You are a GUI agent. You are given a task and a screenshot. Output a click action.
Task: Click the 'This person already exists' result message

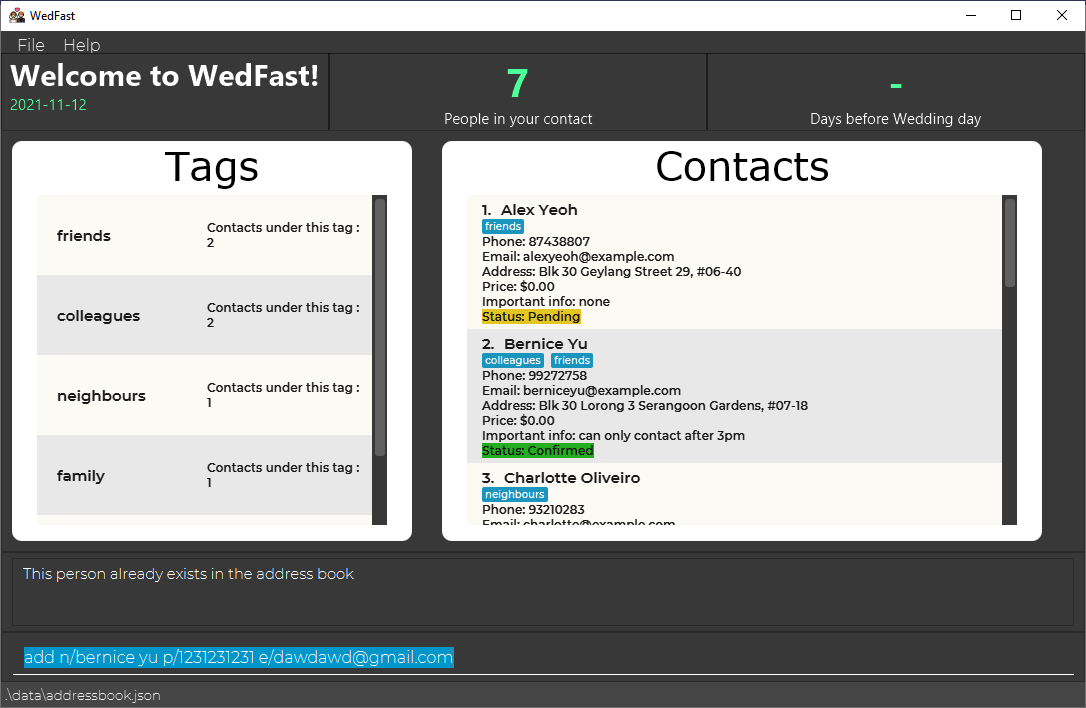[x=188, y=574]
